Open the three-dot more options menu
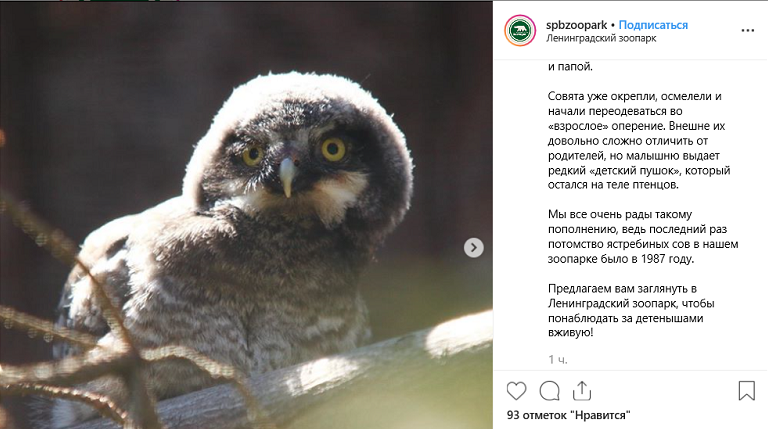Image resolution: width=768 pixels, height=429 pixels. click(x=747, y=30)
